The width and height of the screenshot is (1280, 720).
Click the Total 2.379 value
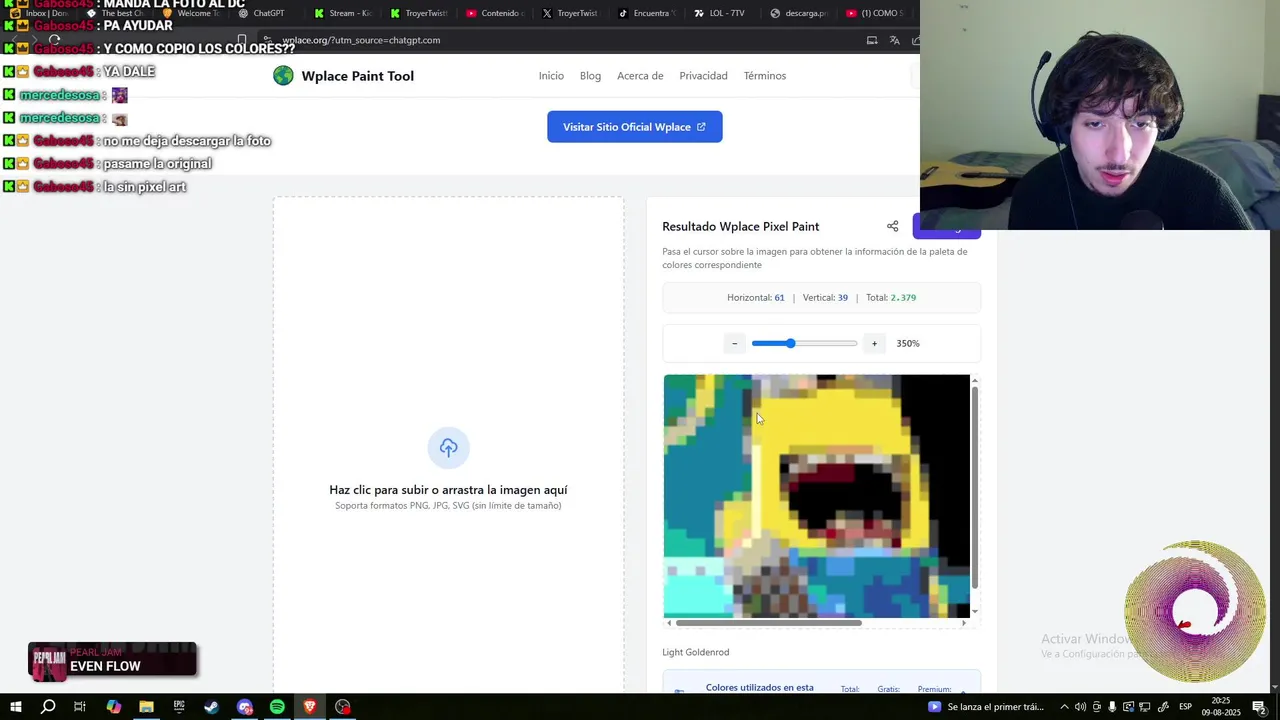903,297
